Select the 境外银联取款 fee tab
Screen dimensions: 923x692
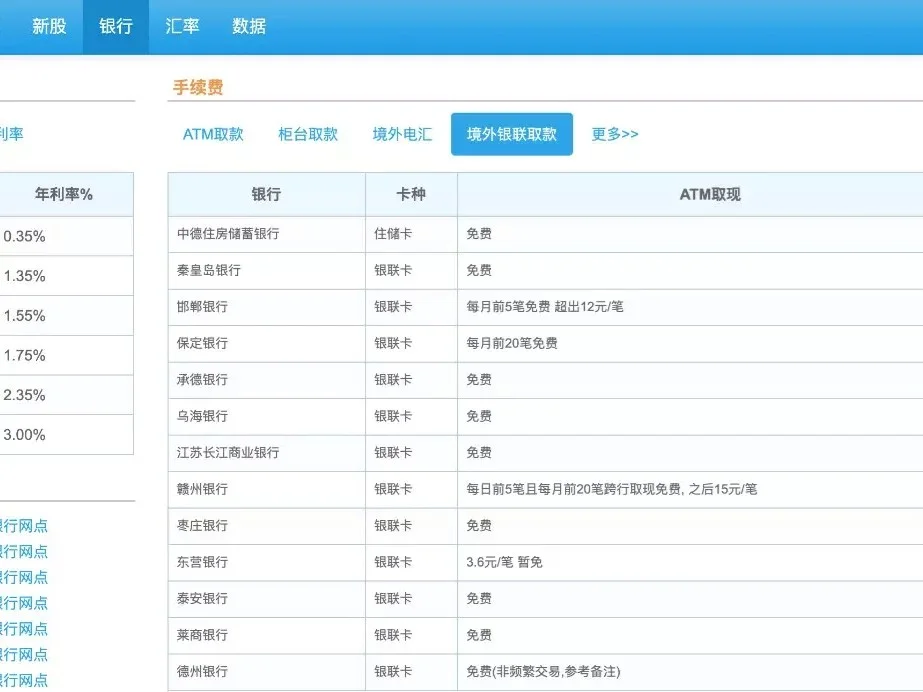(x=512, y=134)
